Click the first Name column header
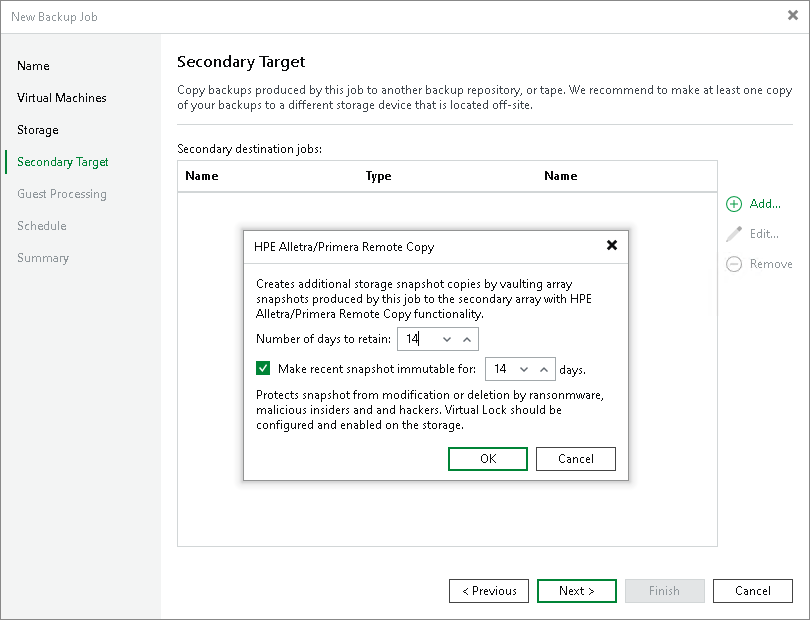The image size is (810, 620). tap(201, 176)
